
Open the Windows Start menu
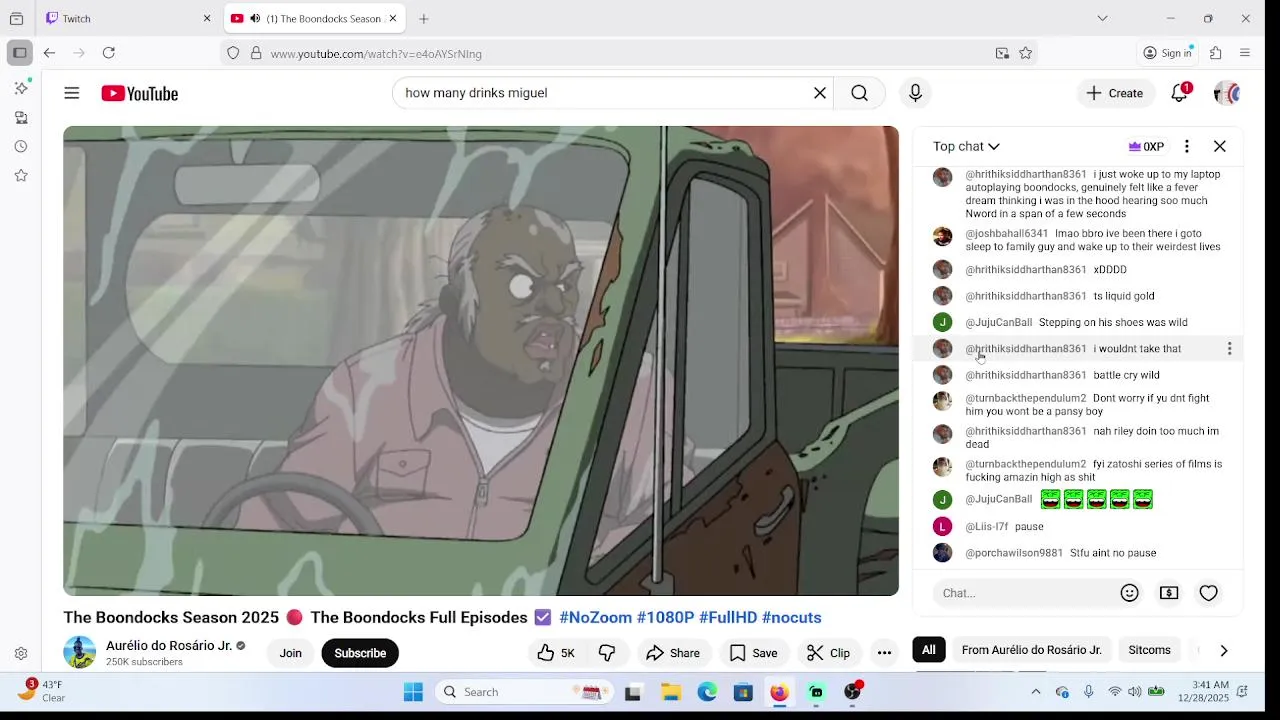click(413, 692)
